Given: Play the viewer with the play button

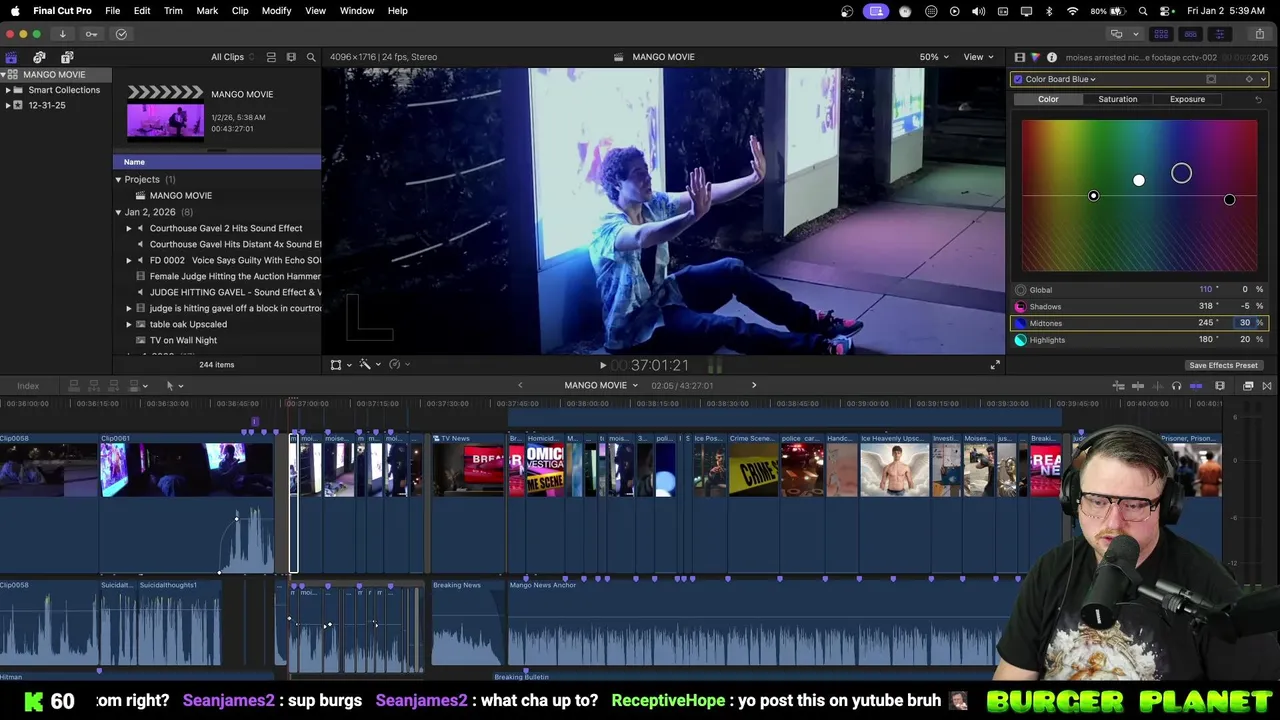Looking at the screenshot, I should tap(602, 366).
